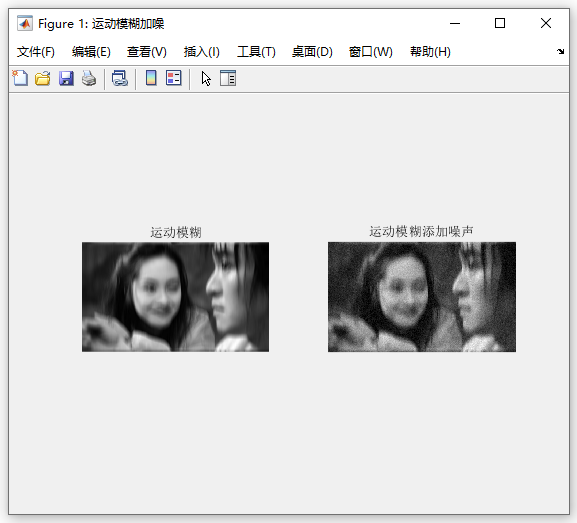Screen dimensions: 577x523
Task: Open the 插入(I) menu
Action: 202,52
